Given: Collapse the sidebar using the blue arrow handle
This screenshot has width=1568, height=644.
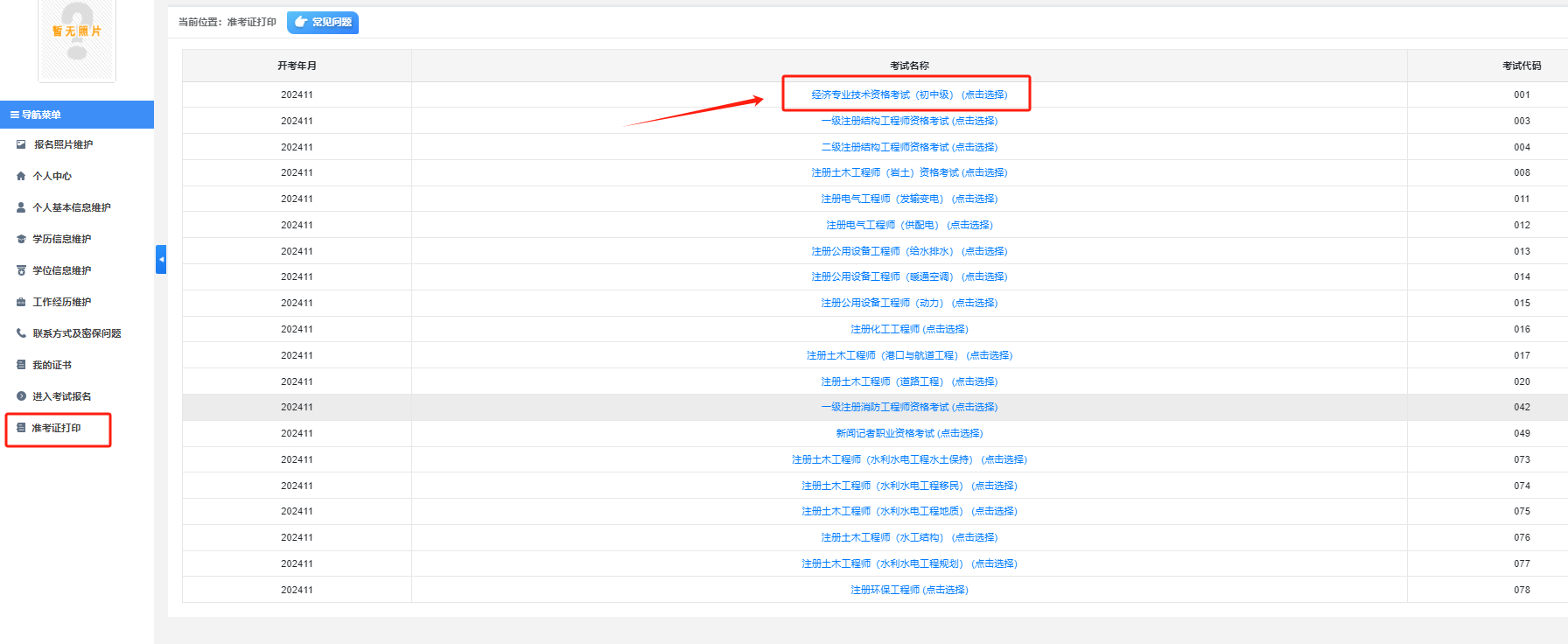Looking at the screenshot, I should (161, 260).
